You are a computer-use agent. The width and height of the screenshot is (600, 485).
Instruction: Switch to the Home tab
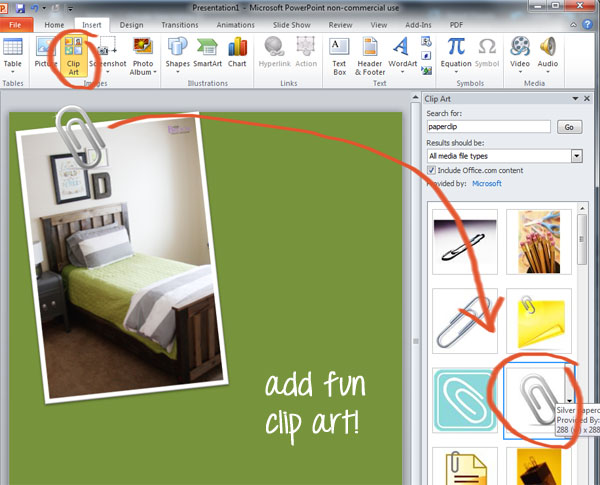coord(54,25)
